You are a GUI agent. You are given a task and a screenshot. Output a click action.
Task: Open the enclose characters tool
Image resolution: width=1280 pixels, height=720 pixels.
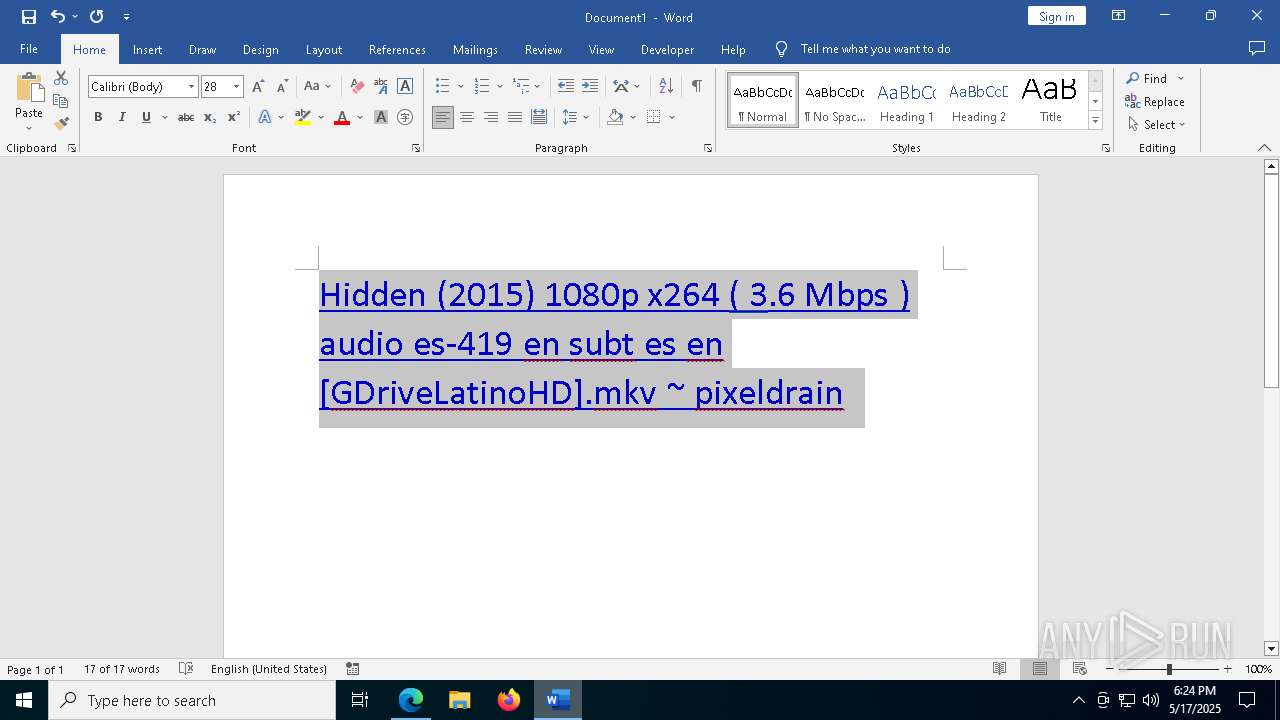[x=405, y=117]
